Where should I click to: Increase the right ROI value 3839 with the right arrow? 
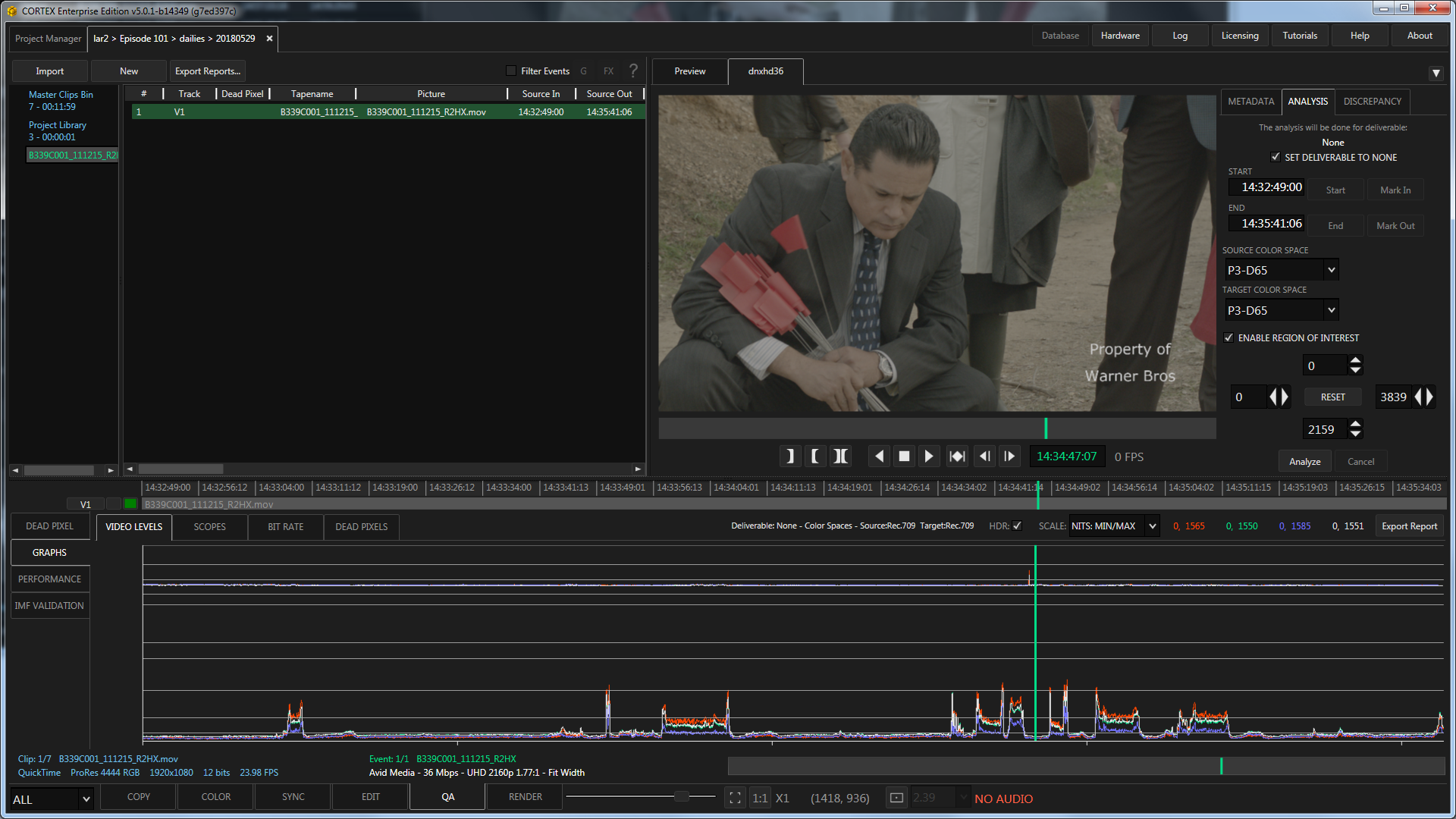coord(1429,397)
